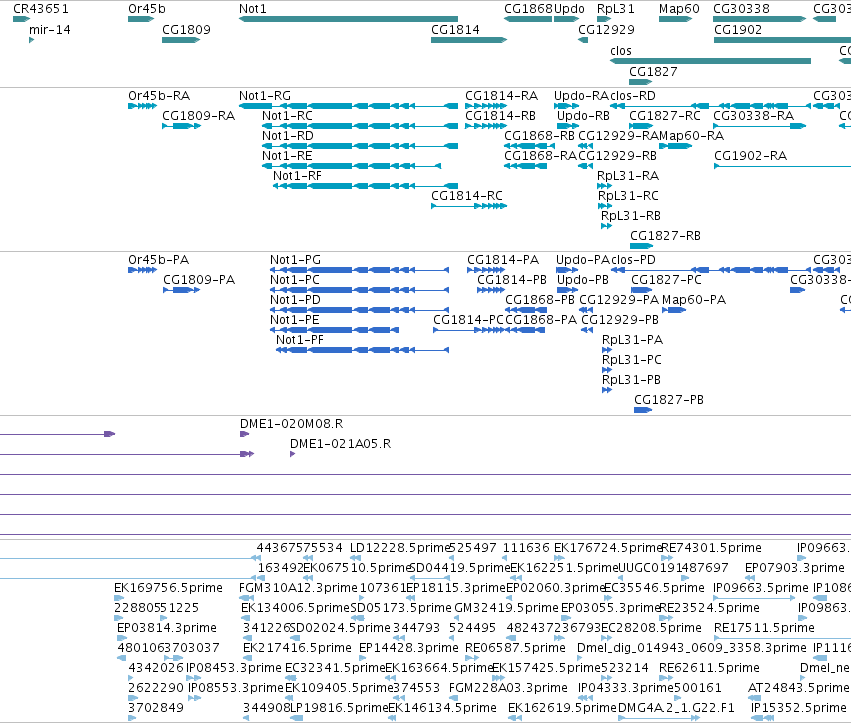
Task: Click the CG12929 gene label
Action: click(606, 30)
